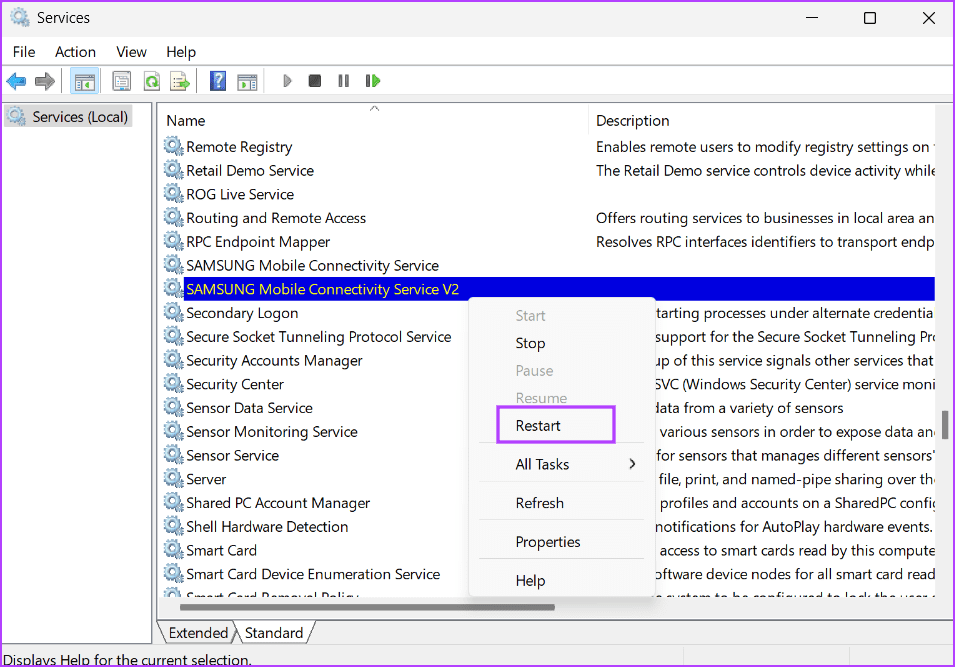The width and height of the screenshot is (955, 667).
Task: Open the View menu
Action: tap(131, 52)
